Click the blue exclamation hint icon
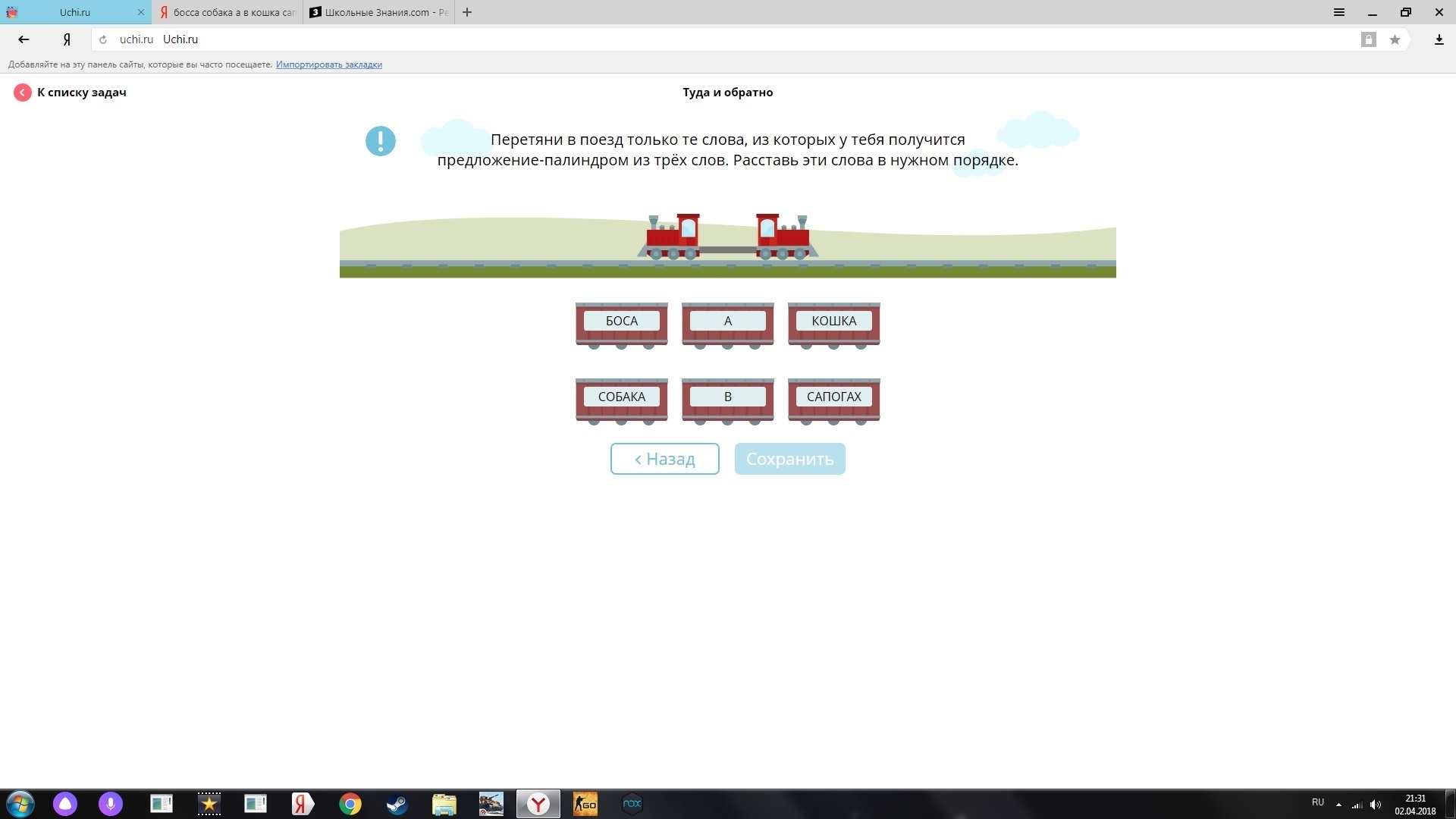 pos(380,141)
